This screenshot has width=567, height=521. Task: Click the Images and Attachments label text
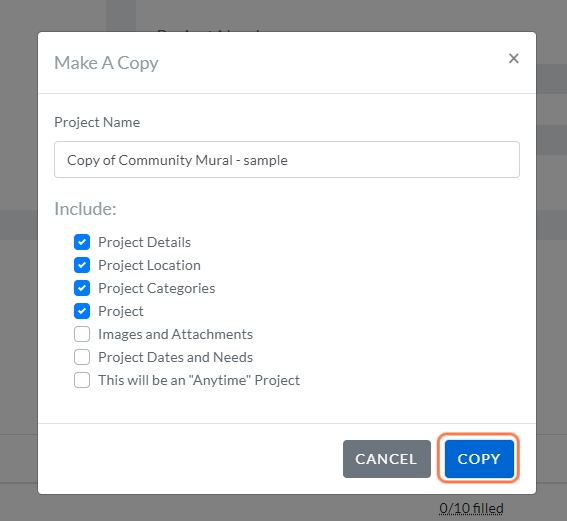click(175, 334)
